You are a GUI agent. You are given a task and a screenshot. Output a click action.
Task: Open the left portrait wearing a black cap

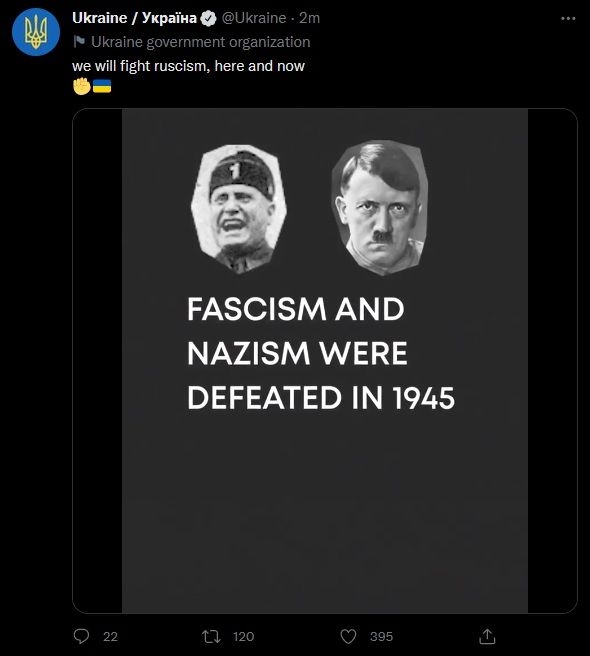239,209
